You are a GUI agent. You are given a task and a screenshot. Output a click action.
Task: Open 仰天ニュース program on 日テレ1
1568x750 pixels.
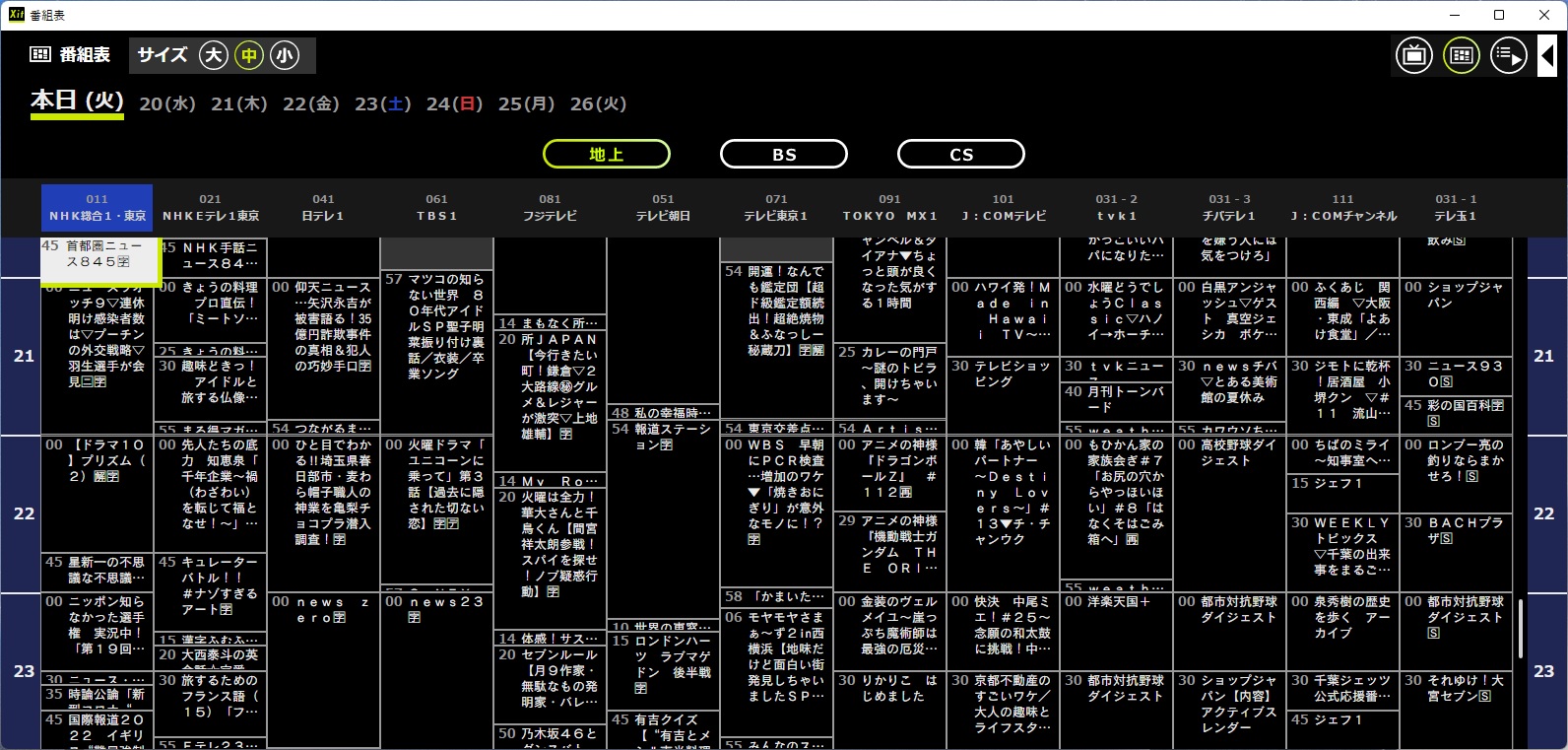[324, 350]
